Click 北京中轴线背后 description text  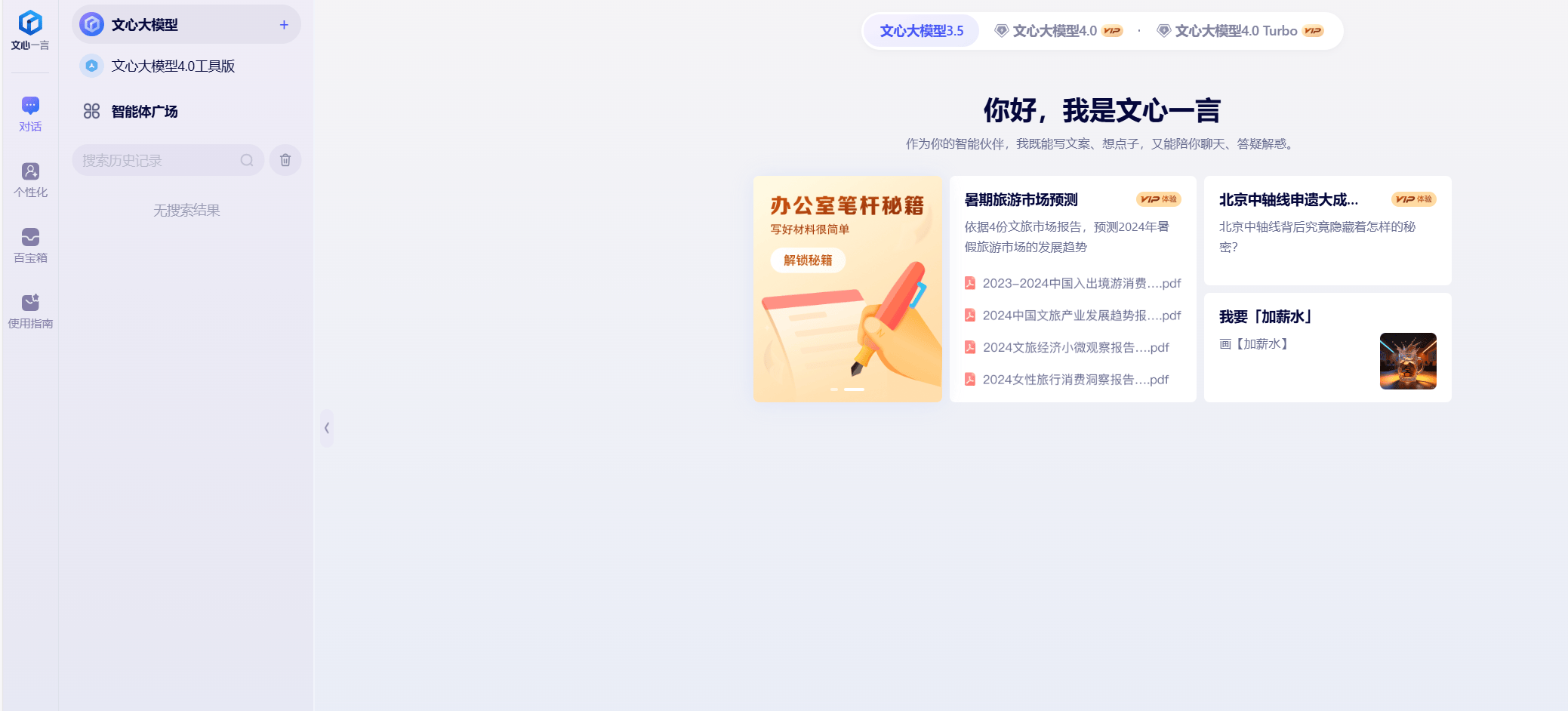click(1317, 237)
